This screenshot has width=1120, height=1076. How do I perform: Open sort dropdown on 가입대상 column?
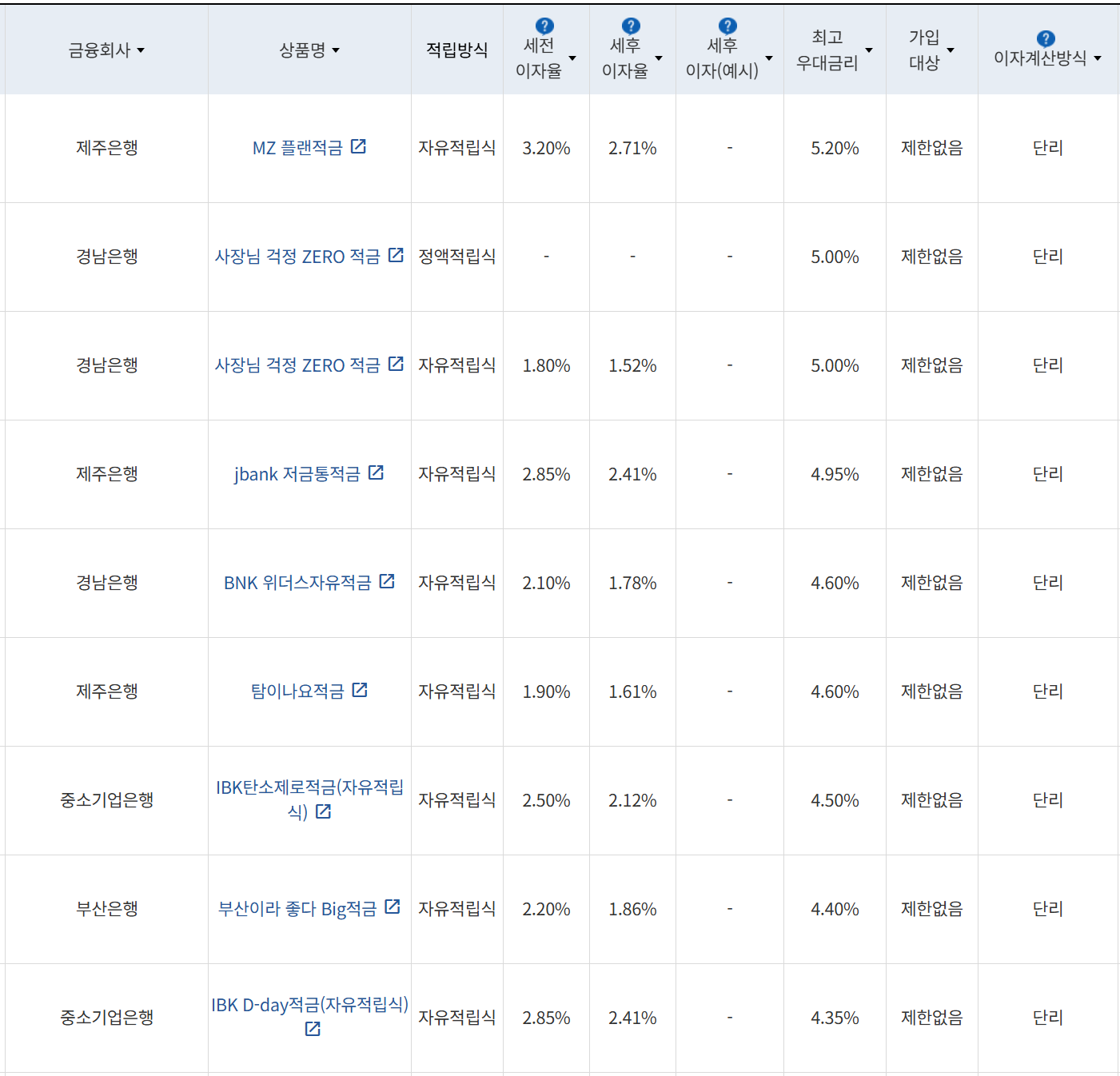[x=951, y=50]
